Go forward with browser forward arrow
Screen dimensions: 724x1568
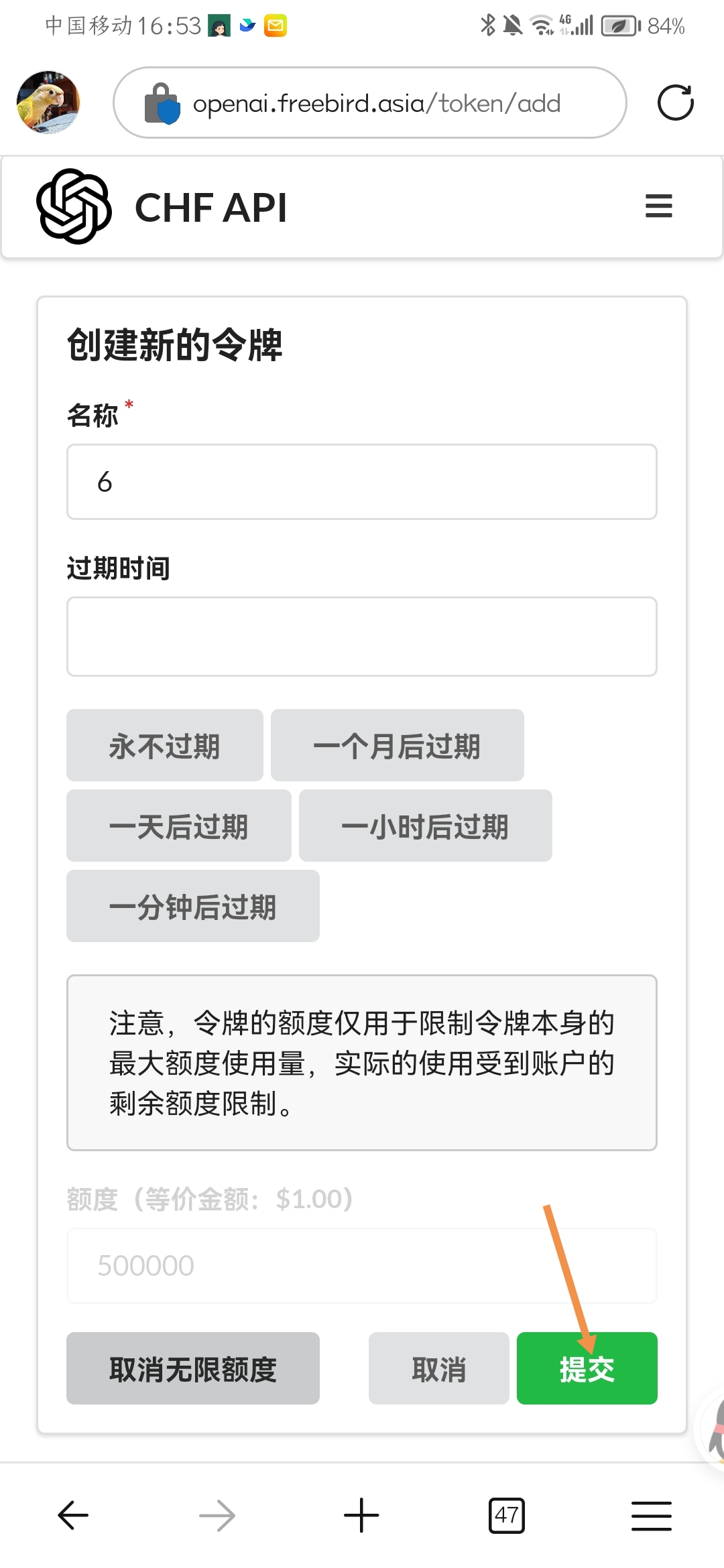click(x=217, y=1516)
